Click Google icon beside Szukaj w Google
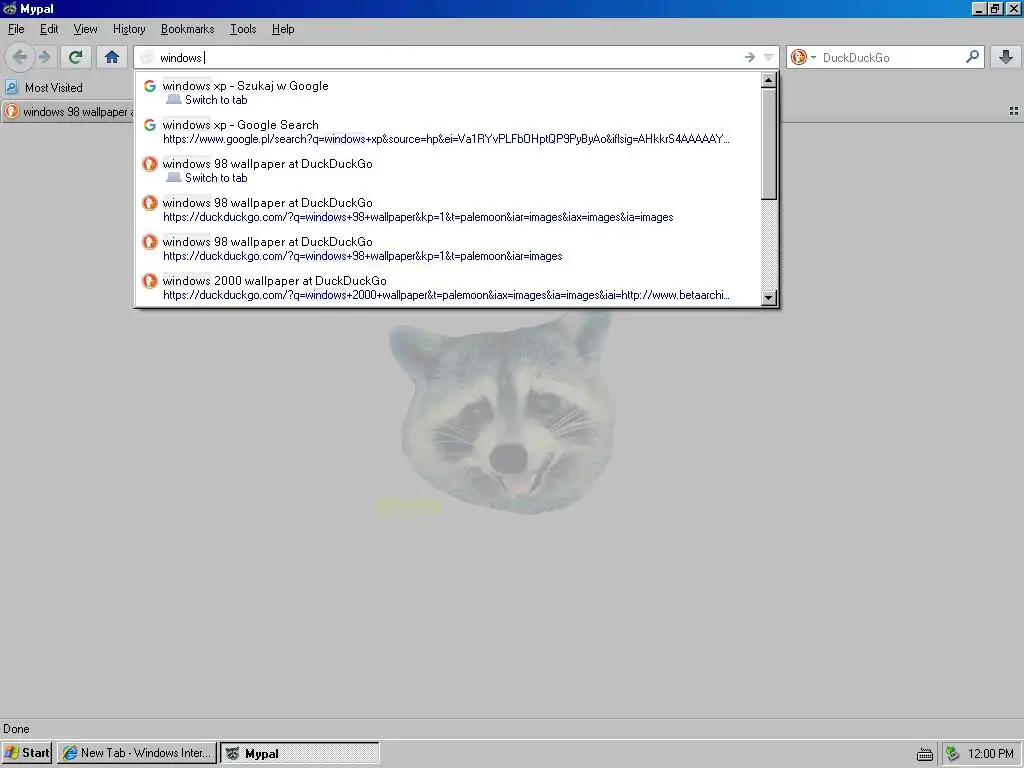The image size is (1024, 768). tap(150, 86)
